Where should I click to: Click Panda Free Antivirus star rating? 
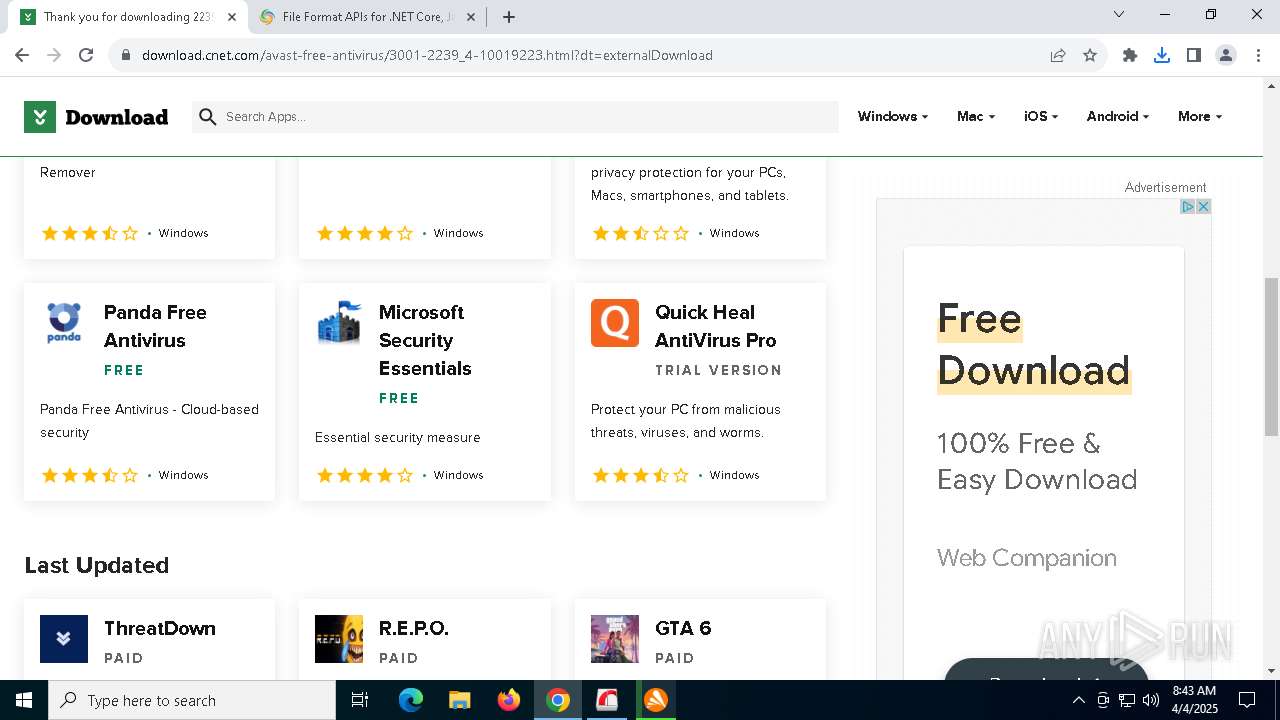(89, 475)
